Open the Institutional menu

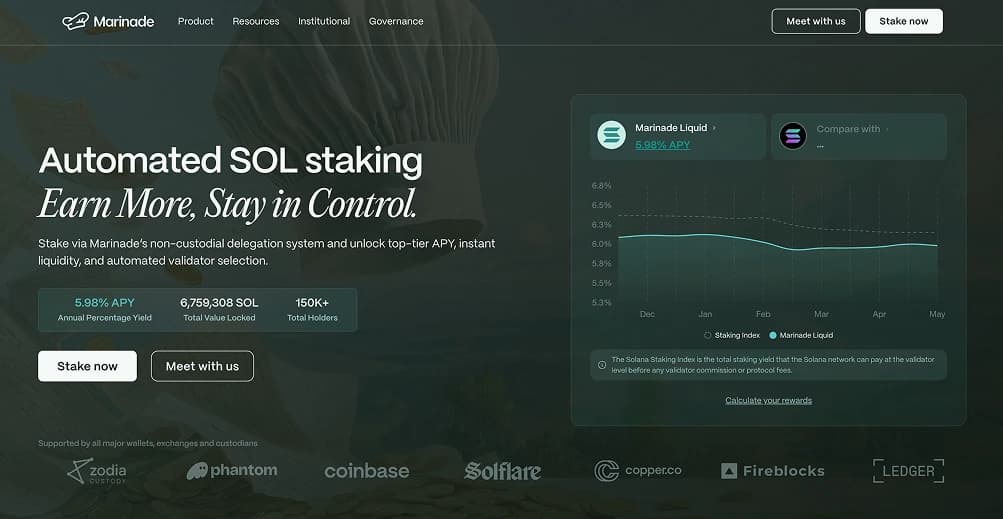click(x=324, y=21)
